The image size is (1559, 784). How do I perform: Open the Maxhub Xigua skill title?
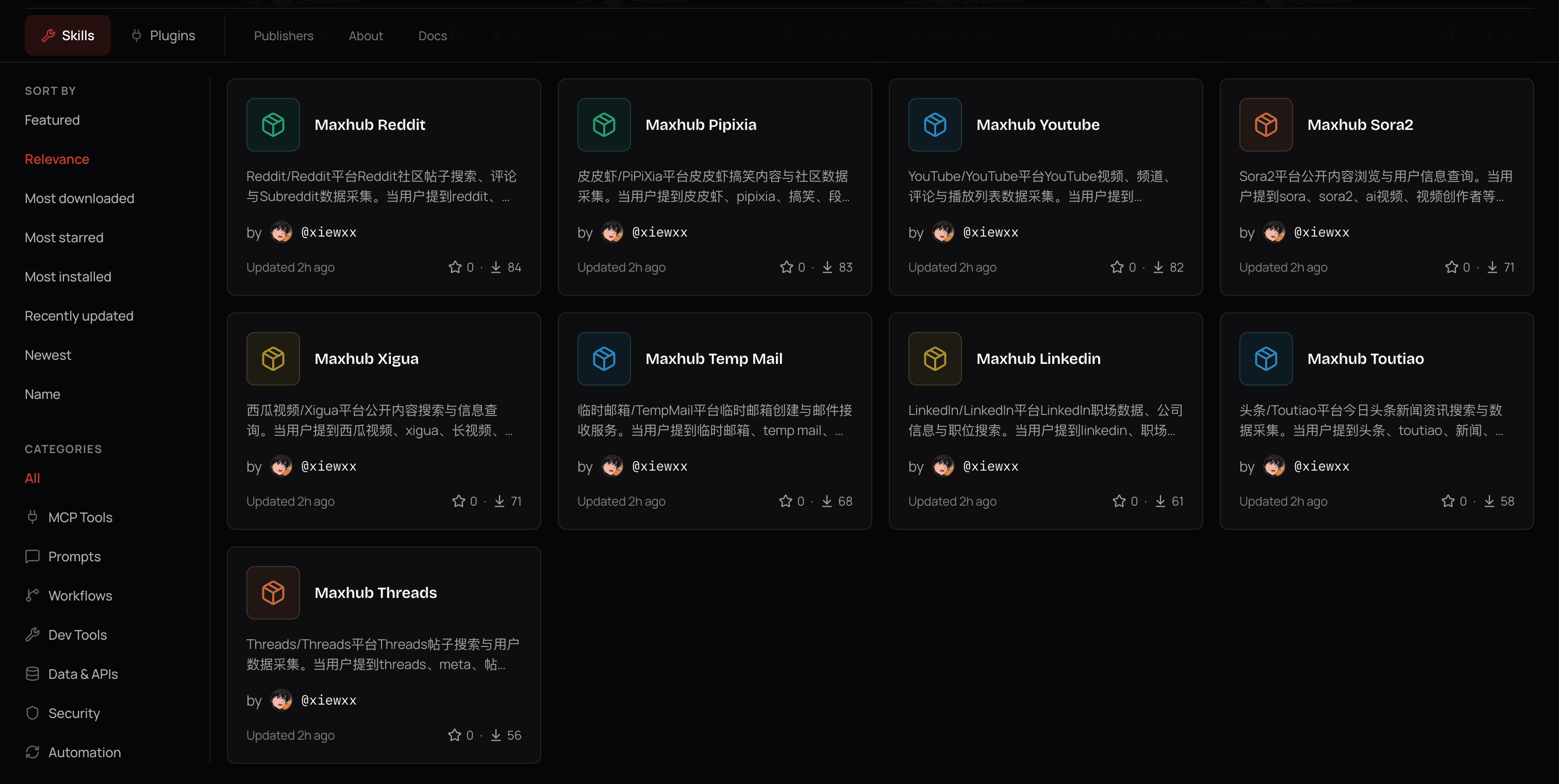[366, 359]
